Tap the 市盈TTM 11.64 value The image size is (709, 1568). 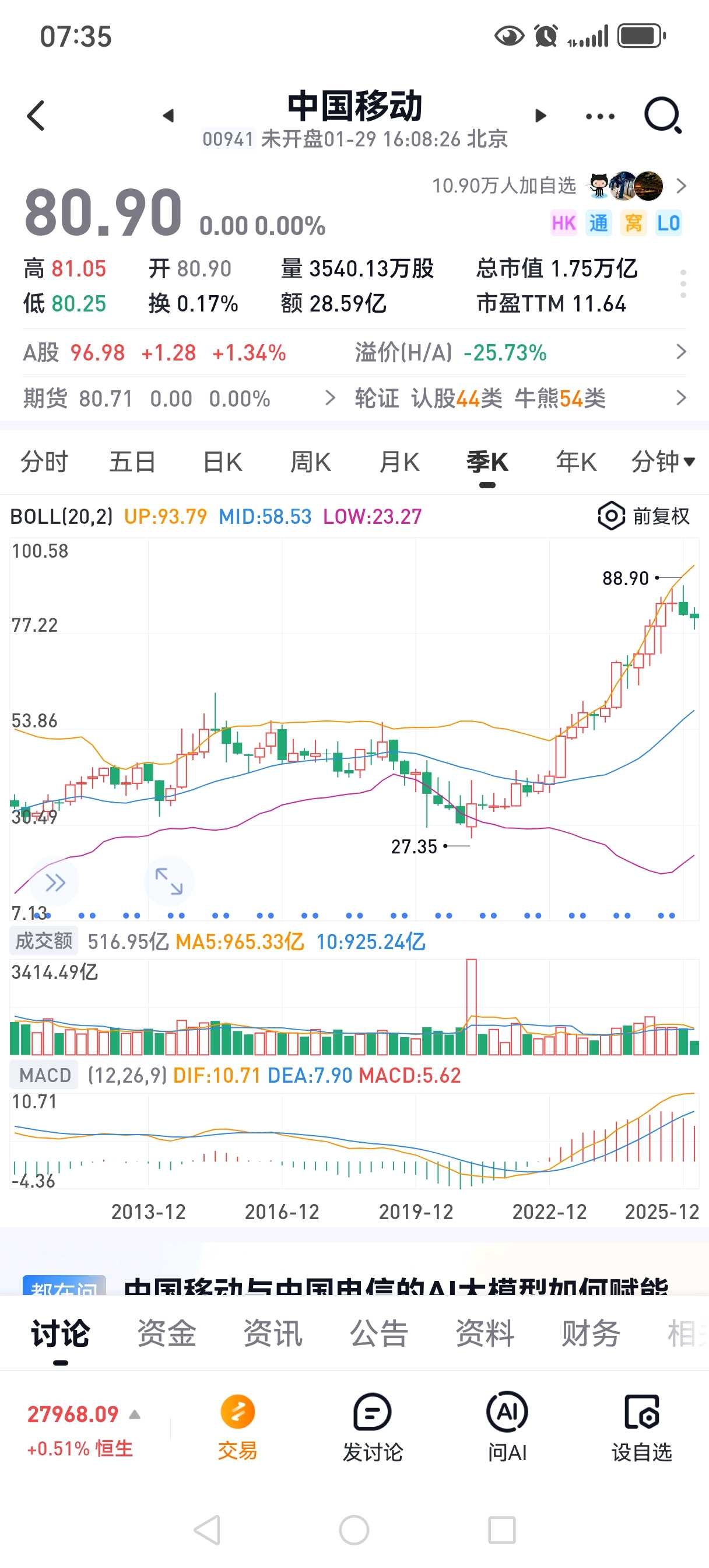pyautogui.click(x=551, y=303)
